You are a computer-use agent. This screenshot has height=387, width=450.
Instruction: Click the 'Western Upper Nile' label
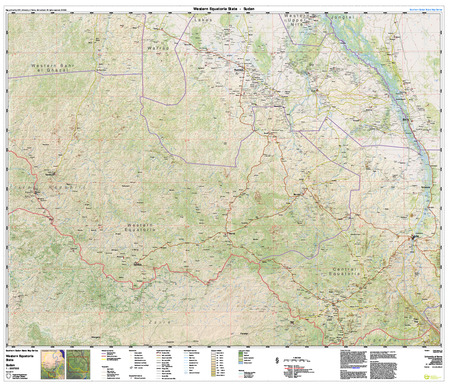point(297,20)
